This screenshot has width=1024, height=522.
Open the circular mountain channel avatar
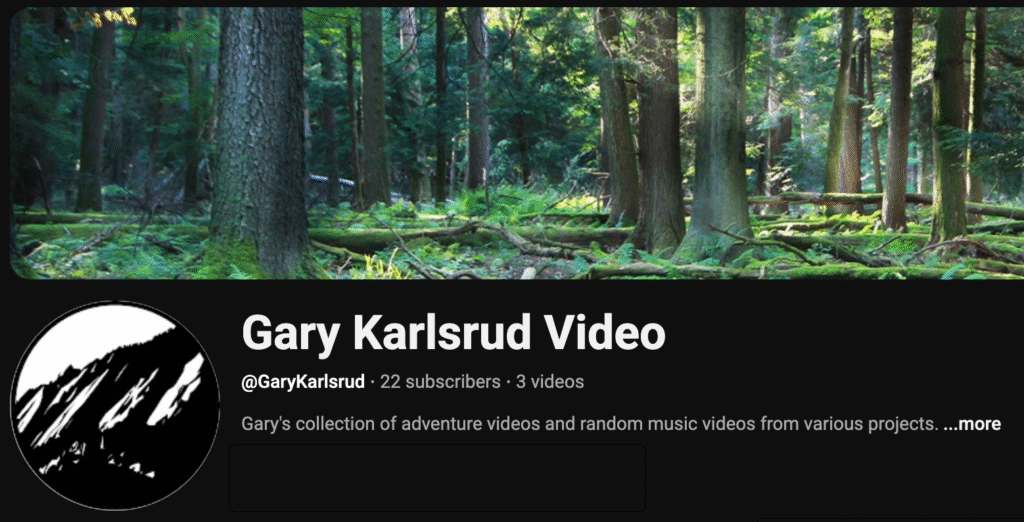[115, 405]
